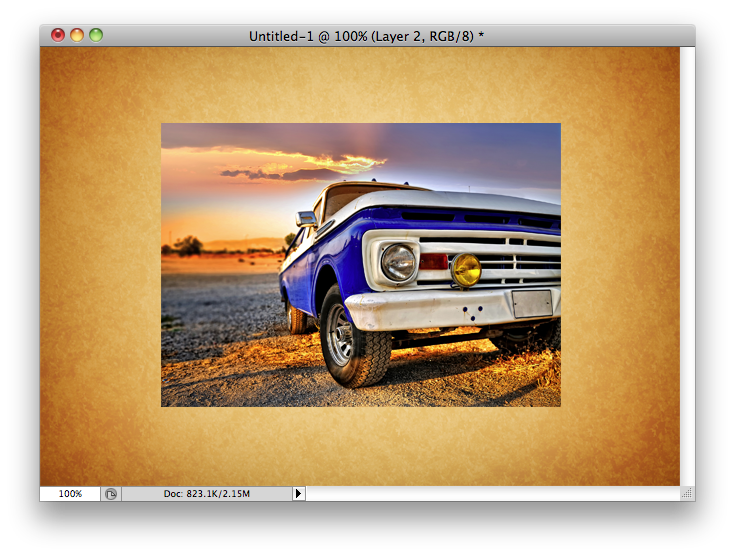Viewport: 735px width, 556px height.
Task: Zoom the window using the green button
Action: pos(96,35)
